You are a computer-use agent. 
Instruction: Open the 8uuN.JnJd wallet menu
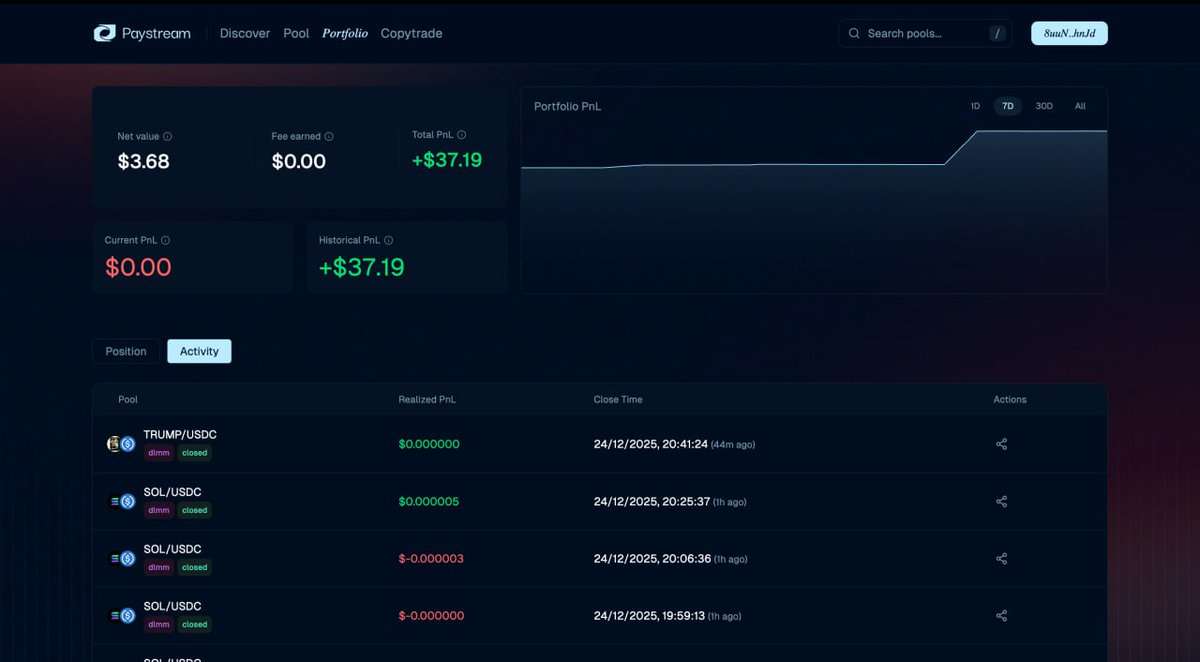[1068, 33]
